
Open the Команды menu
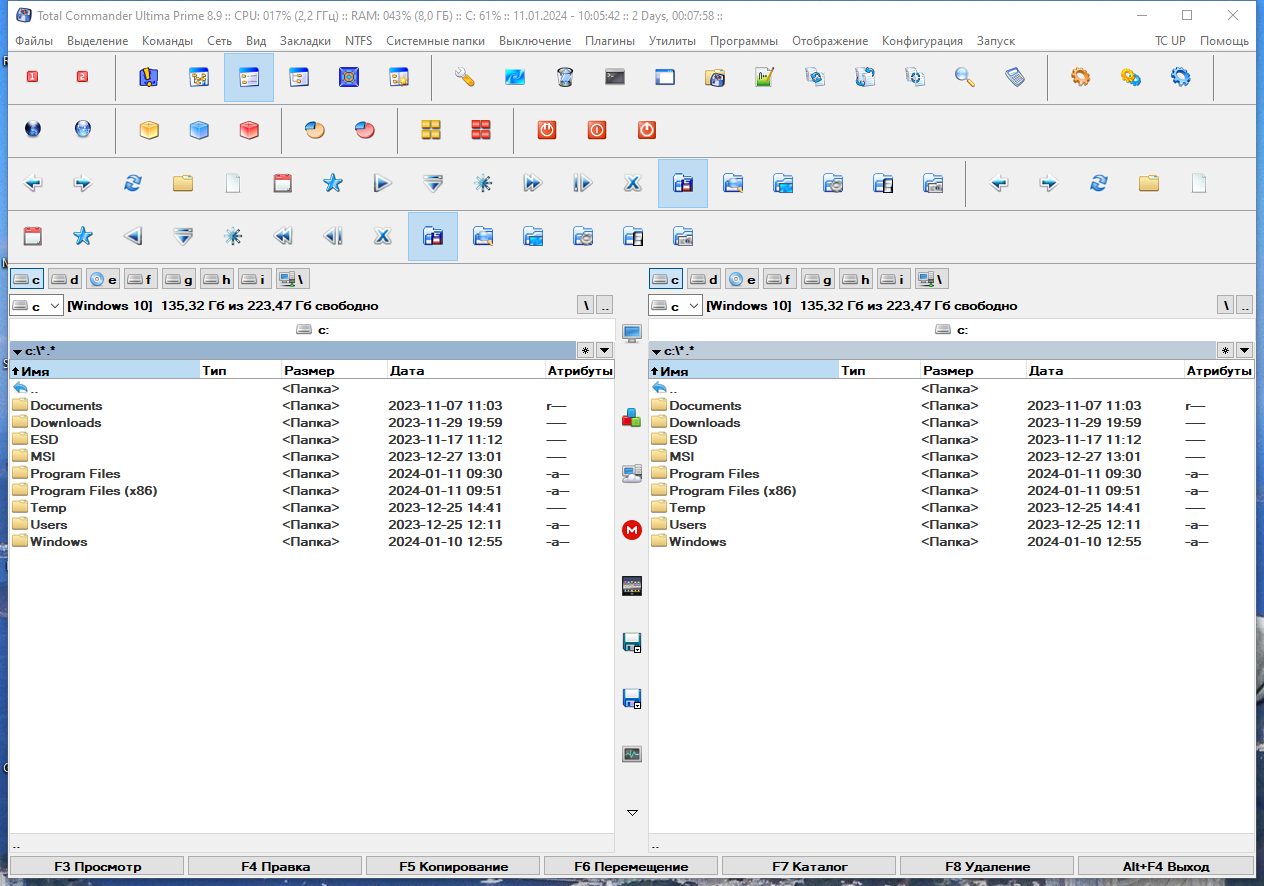(167, 41)
